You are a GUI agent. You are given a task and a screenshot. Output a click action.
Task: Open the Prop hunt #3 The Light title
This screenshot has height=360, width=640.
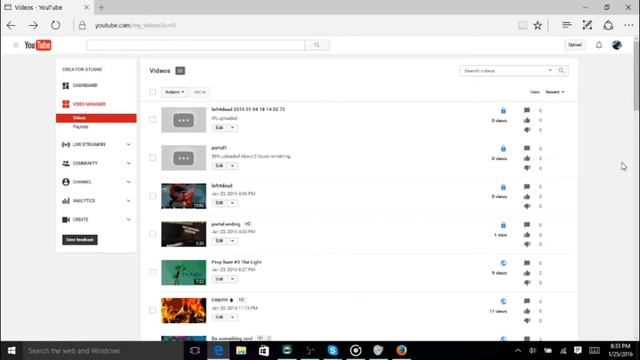(236, 262)
